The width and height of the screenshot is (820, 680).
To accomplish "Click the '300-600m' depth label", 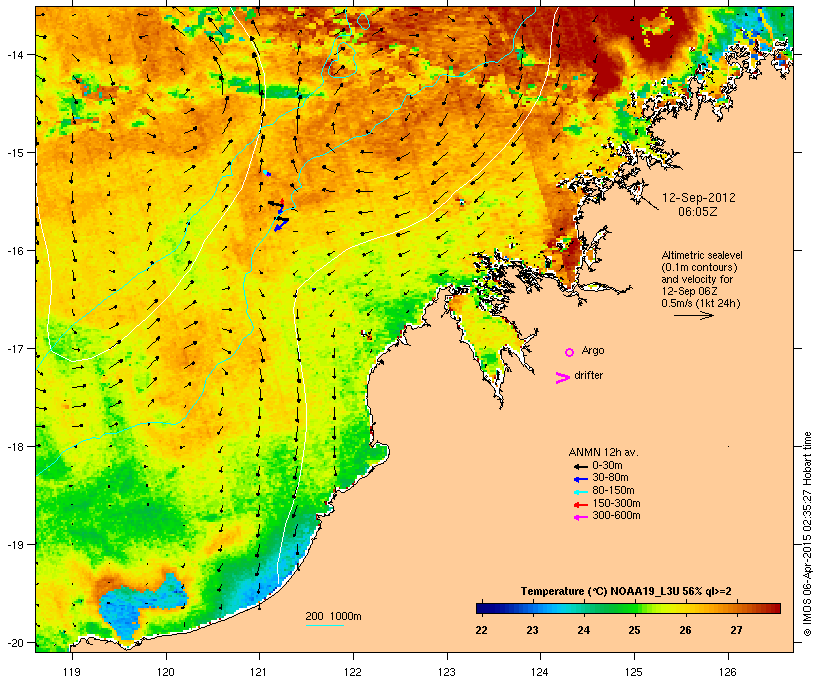I will (x=616, y=516).
